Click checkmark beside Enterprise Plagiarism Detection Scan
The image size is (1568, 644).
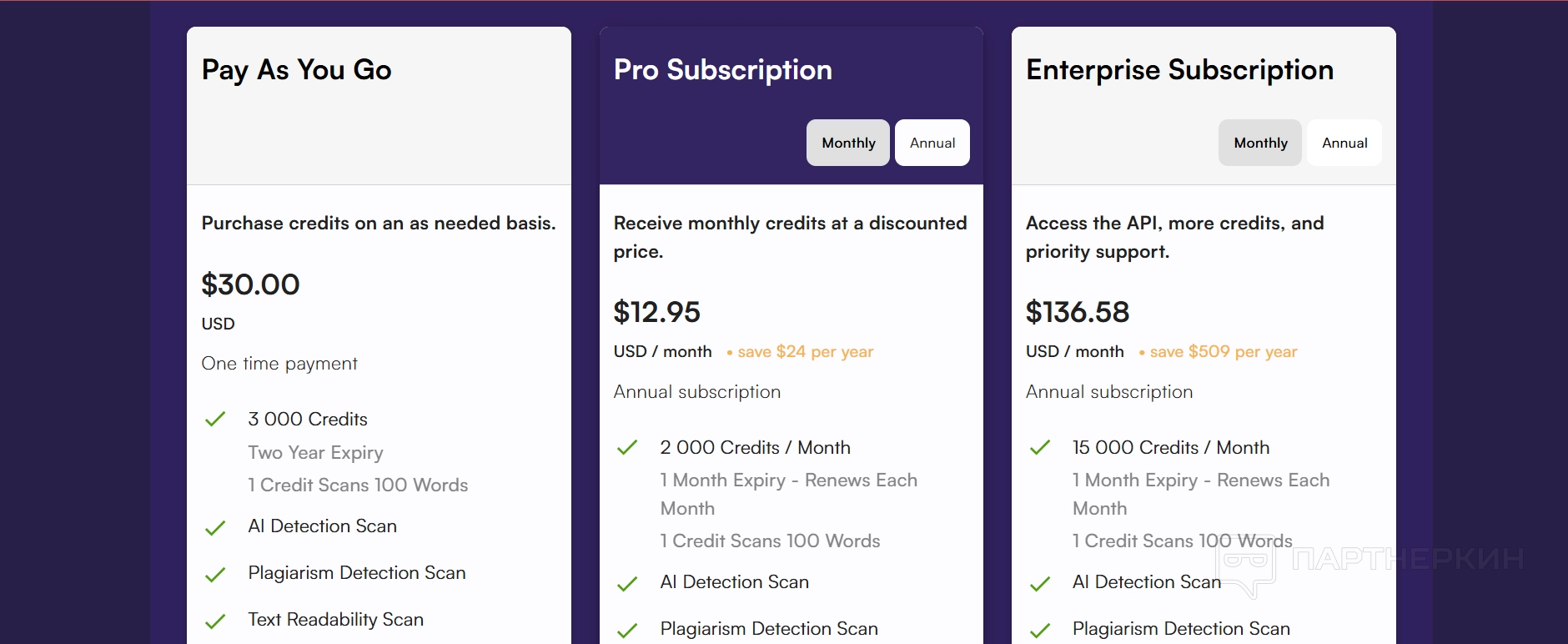(x=1039, y=630)
